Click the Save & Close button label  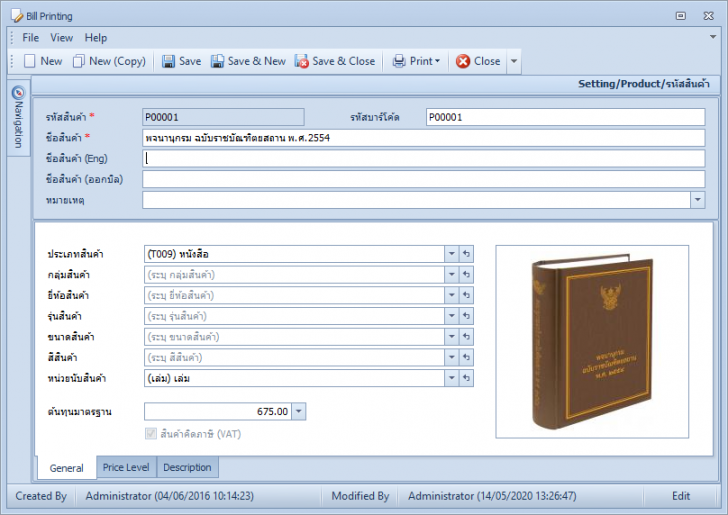click(344, 61)
